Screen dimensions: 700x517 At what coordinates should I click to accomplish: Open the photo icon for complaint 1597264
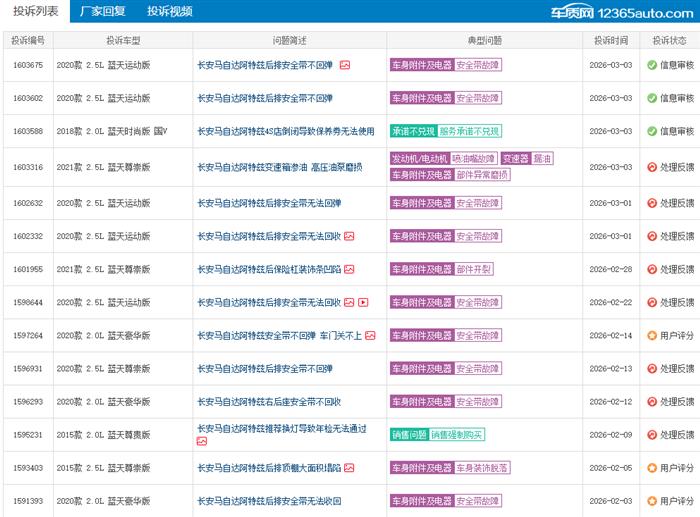click(x=370, y=335)
